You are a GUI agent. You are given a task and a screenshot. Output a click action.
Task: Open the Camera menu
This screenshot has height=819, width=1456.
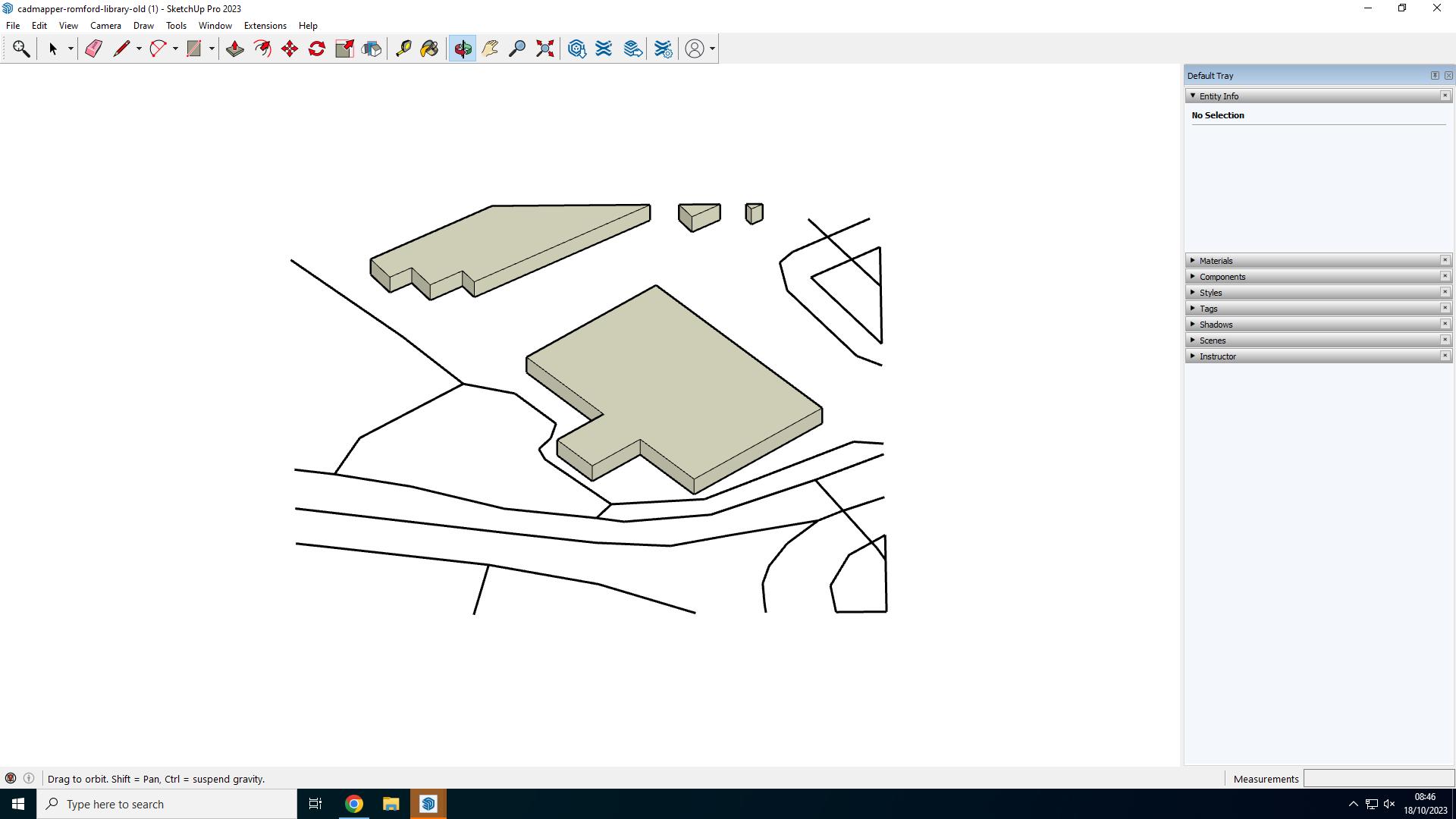105,26
